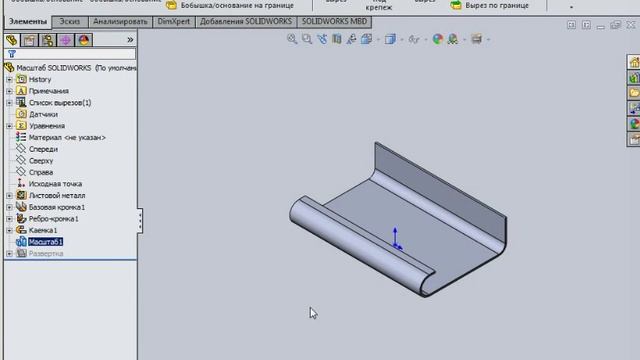Expand the Уравнения node
Screen dimensions: 640x360
(x=9, y=126)
